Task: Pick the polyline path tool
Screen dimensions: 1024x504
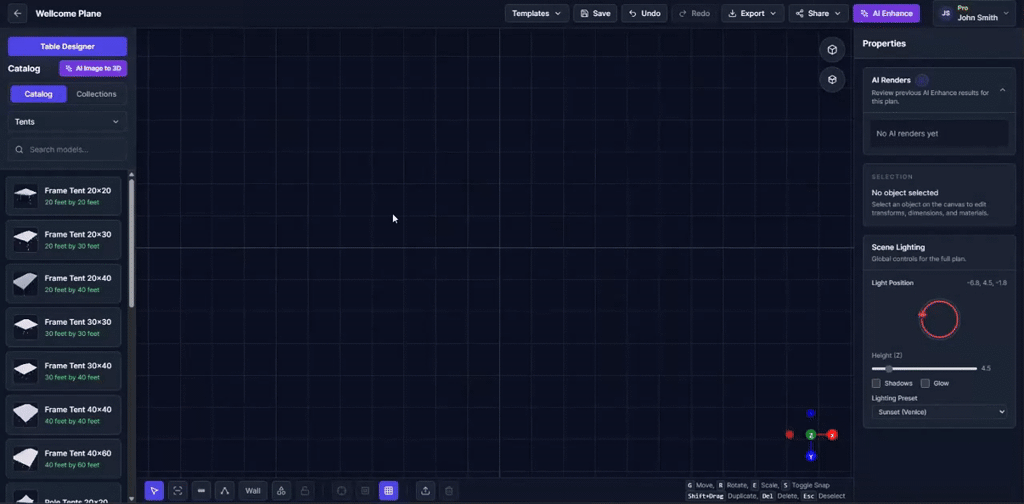Action: coord(225,491)
